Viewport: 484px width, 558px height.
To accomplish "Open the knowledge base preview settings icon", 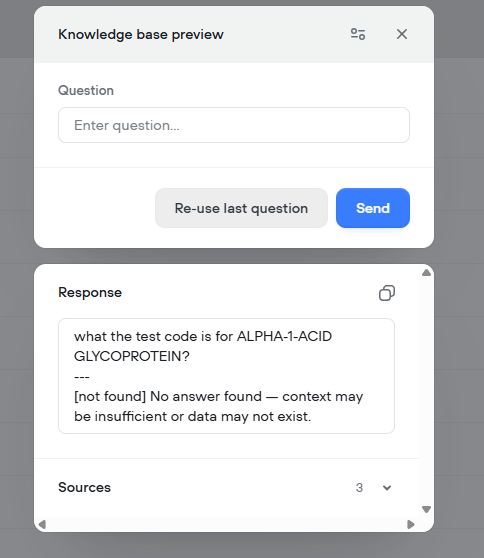I will pos(358,34).
